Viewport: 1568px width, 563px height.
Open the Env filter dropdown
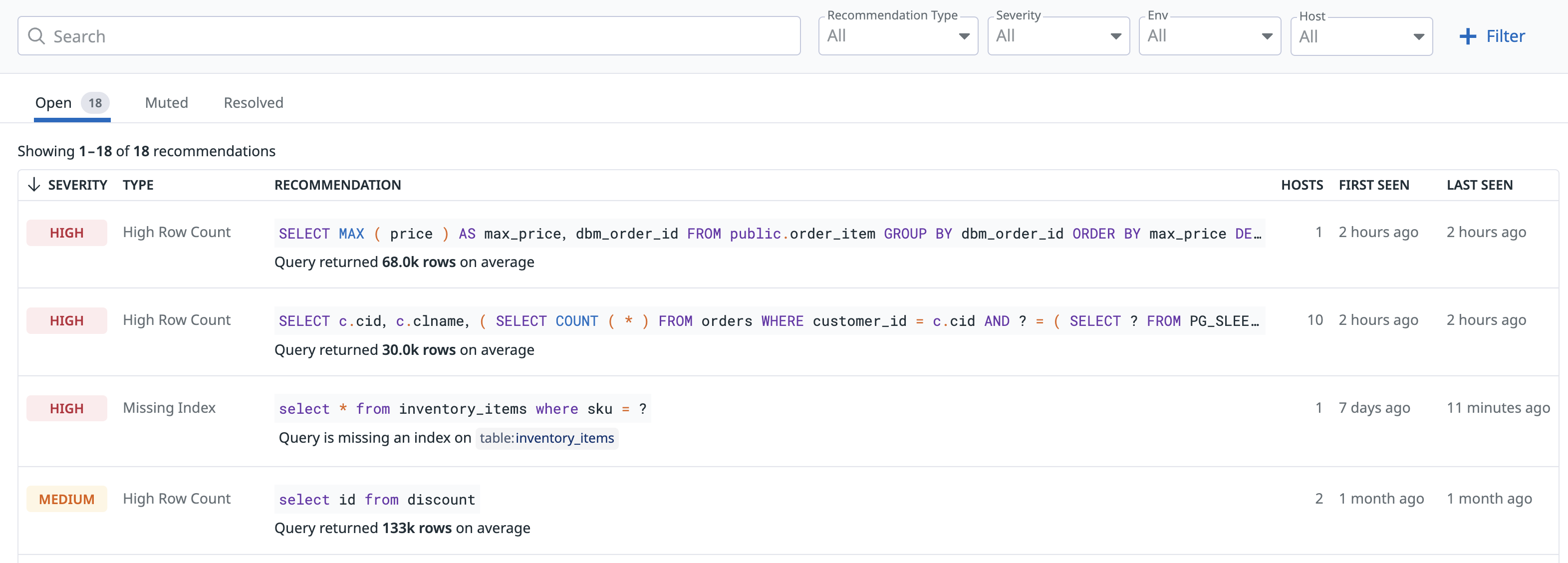coord(1210,36)
